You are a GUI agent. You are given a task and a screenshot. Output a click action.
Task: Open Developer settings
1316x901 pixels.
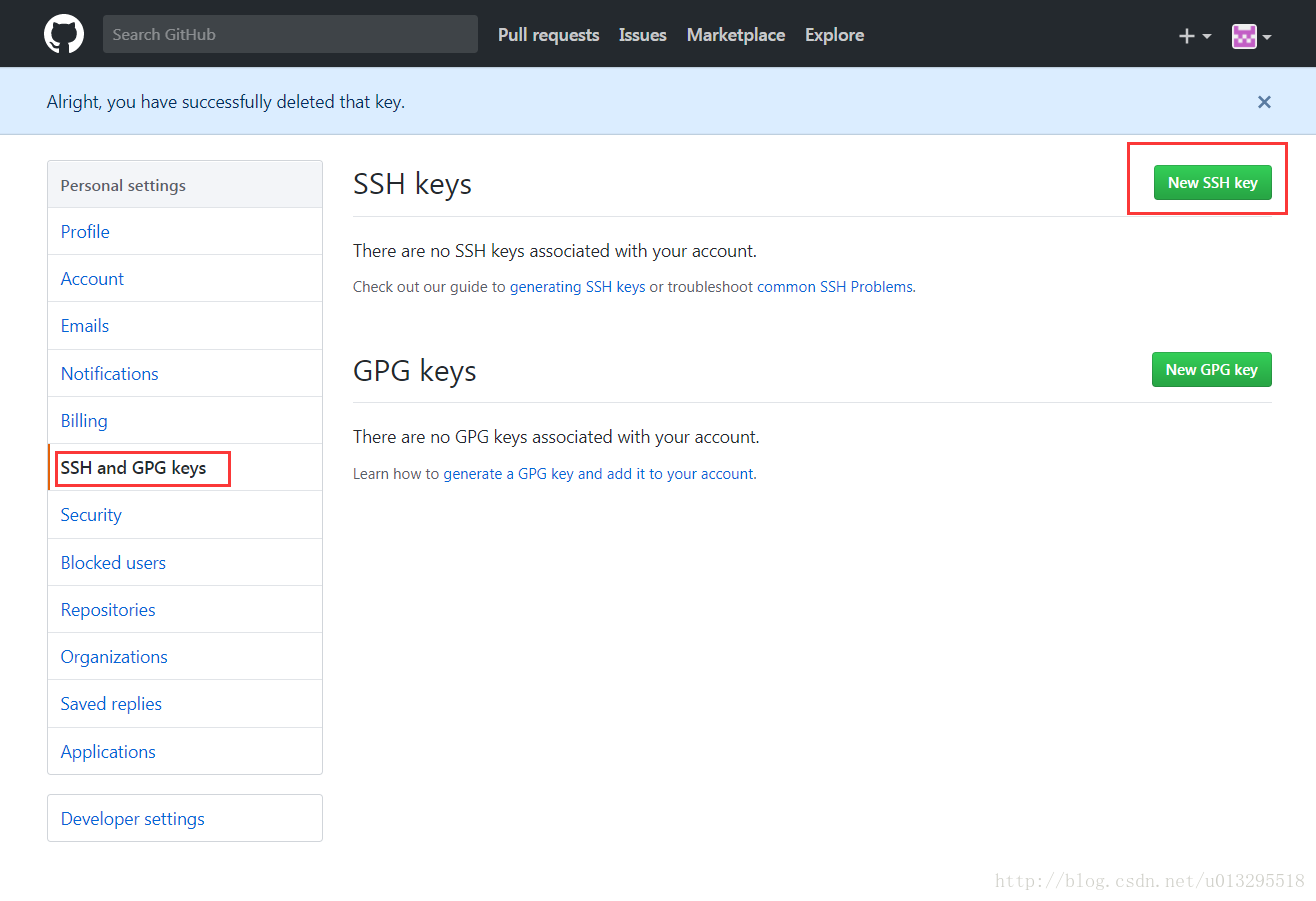coord(132,819)
